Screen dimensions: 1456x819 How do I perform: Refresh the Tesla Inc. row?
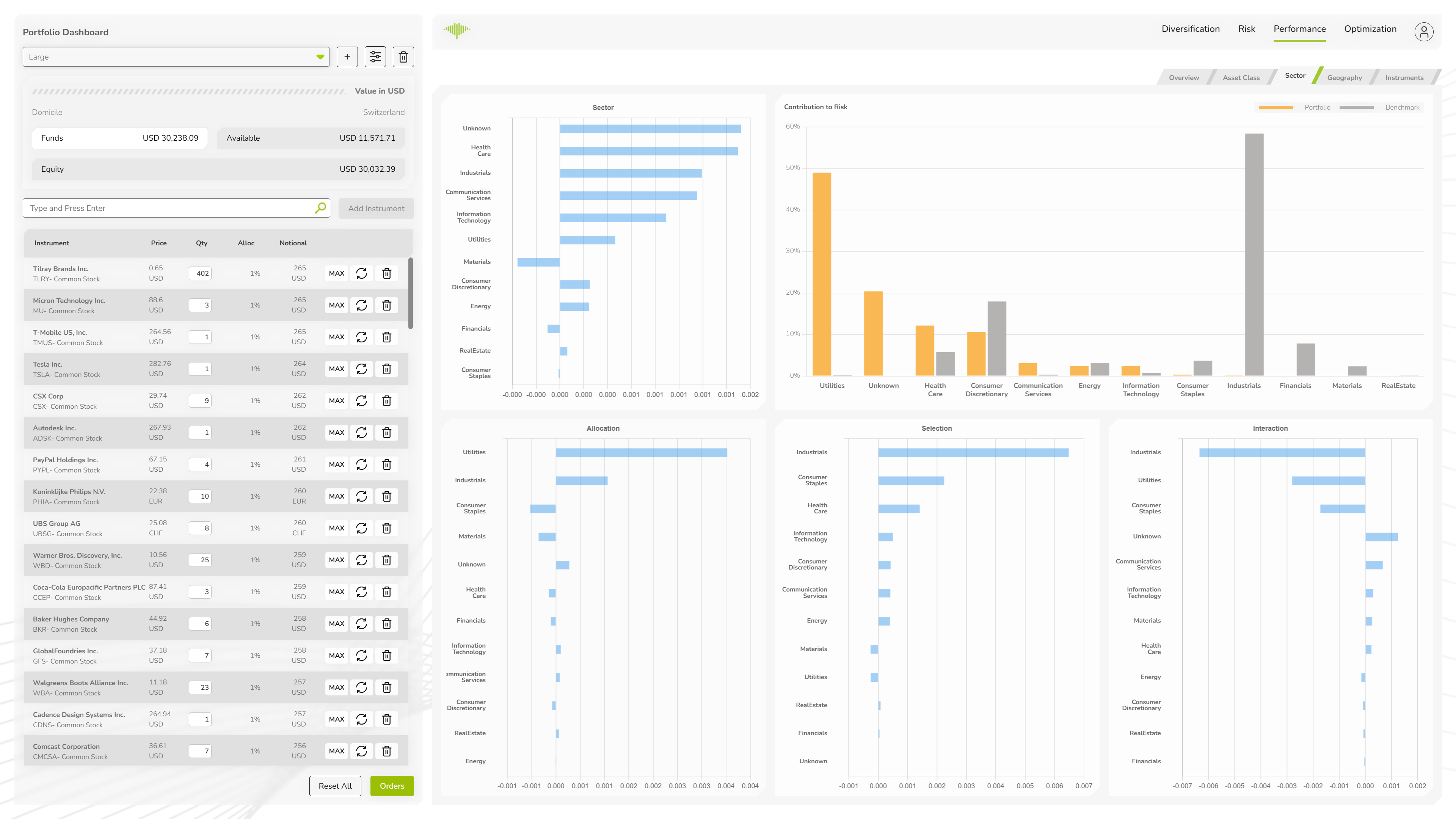coord(362,369)
